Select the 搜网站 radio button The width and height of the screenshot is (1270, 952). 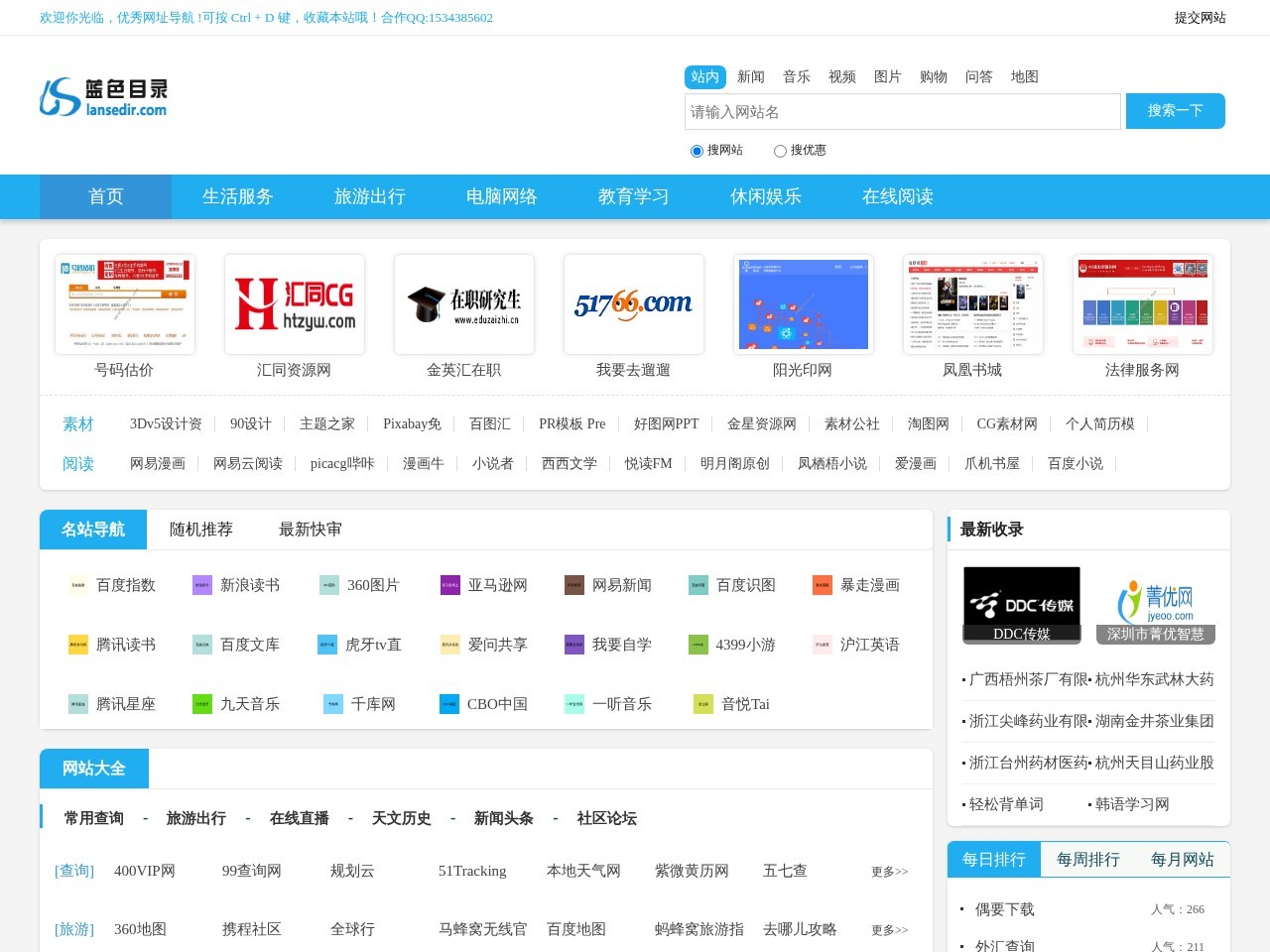click(x=697, y=151)
